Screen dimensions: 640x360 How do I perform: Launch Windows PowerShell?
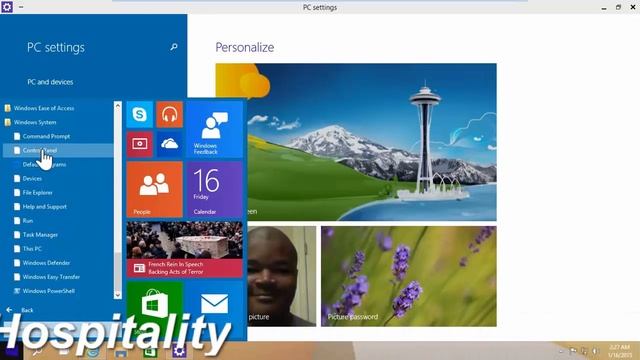coord(49,291)
